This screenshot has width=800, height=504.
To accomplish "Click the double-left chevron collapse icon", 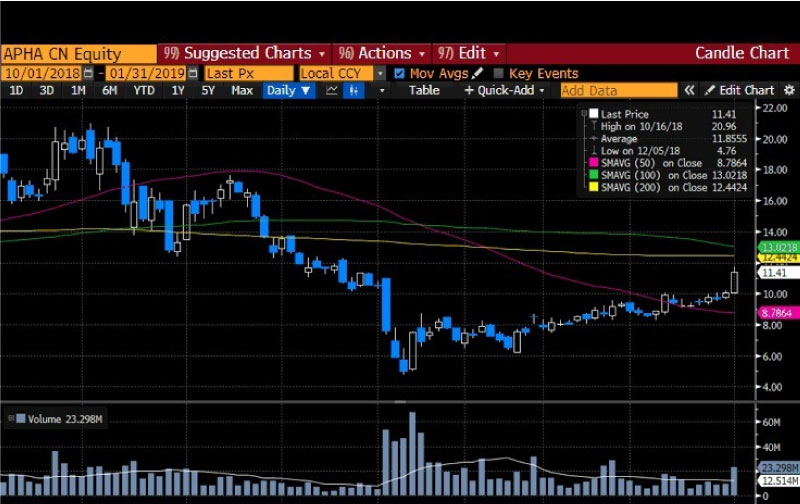I will point(689,90).
